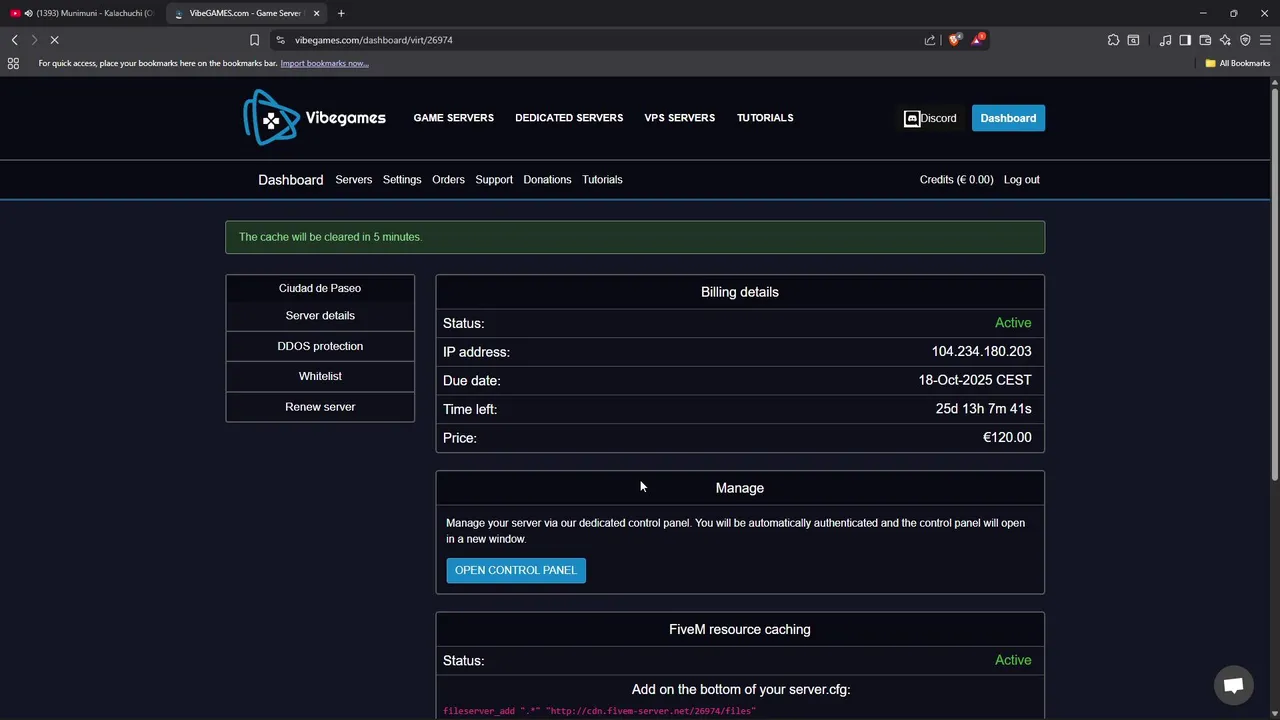The width and height of the screenshot is (1280, 720).
Task: Open GAME SERVERS navigation menu
Action: [454, 118]
